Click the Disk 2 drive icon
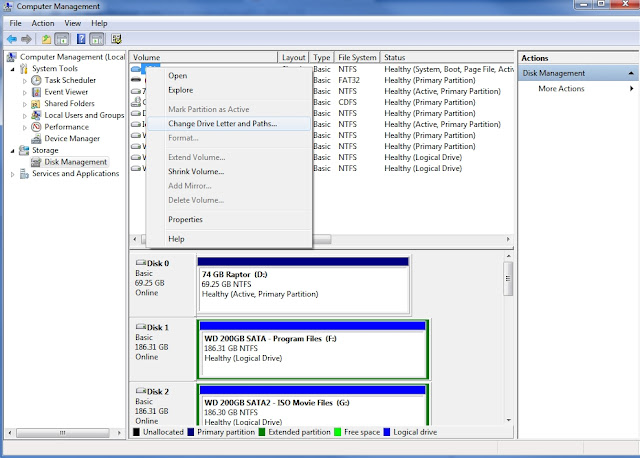This screenshot has width=640, height=458. pos(141,391)
